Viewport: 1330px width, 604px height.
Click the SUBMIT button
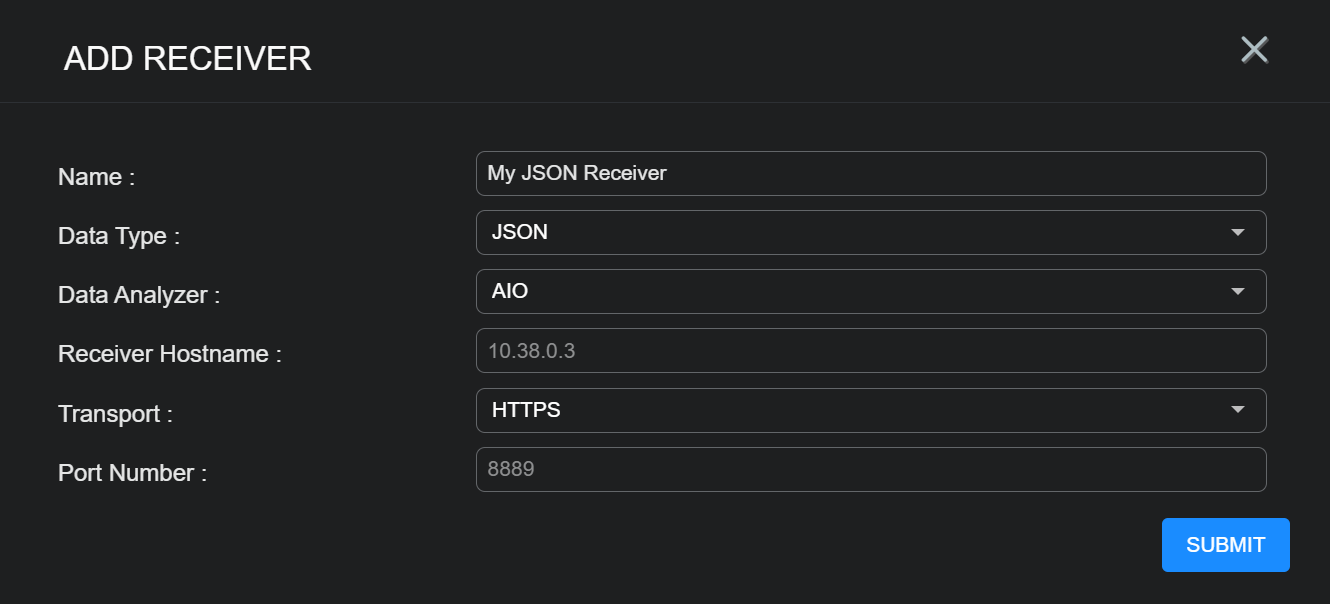(1225, 544)
